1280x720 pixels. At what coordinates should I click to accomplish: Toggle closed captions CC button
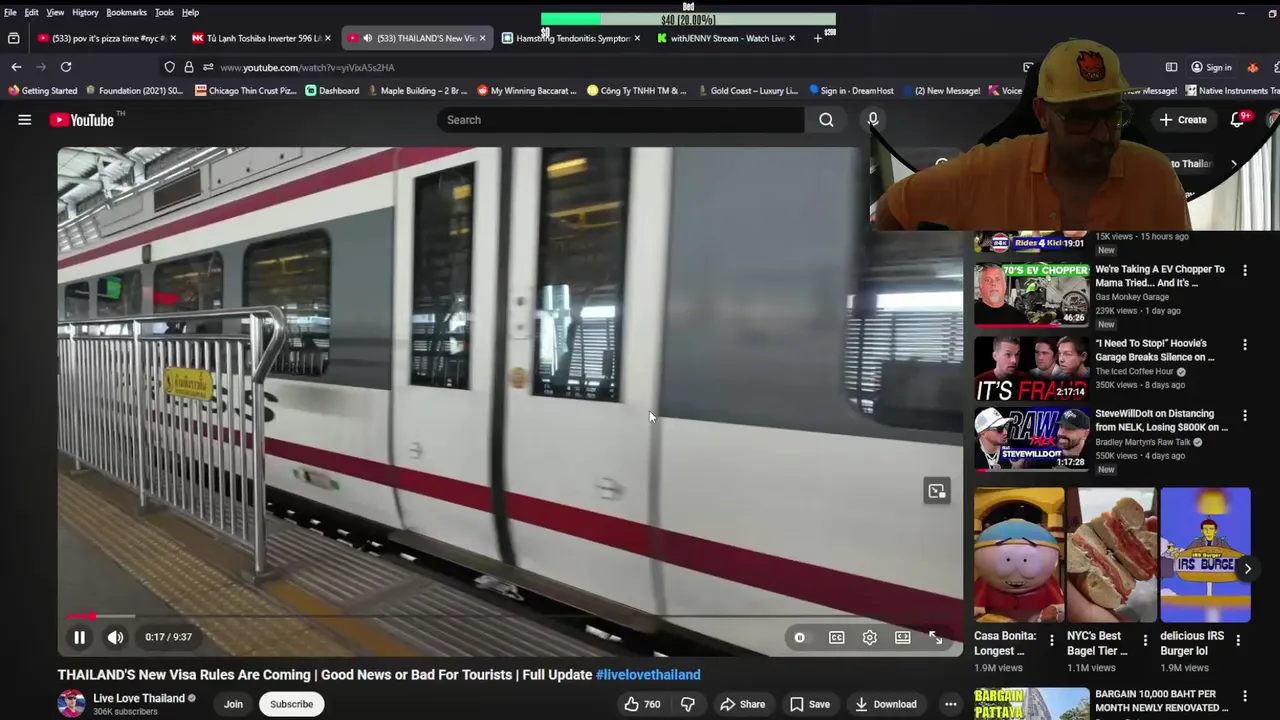point(836,637)
